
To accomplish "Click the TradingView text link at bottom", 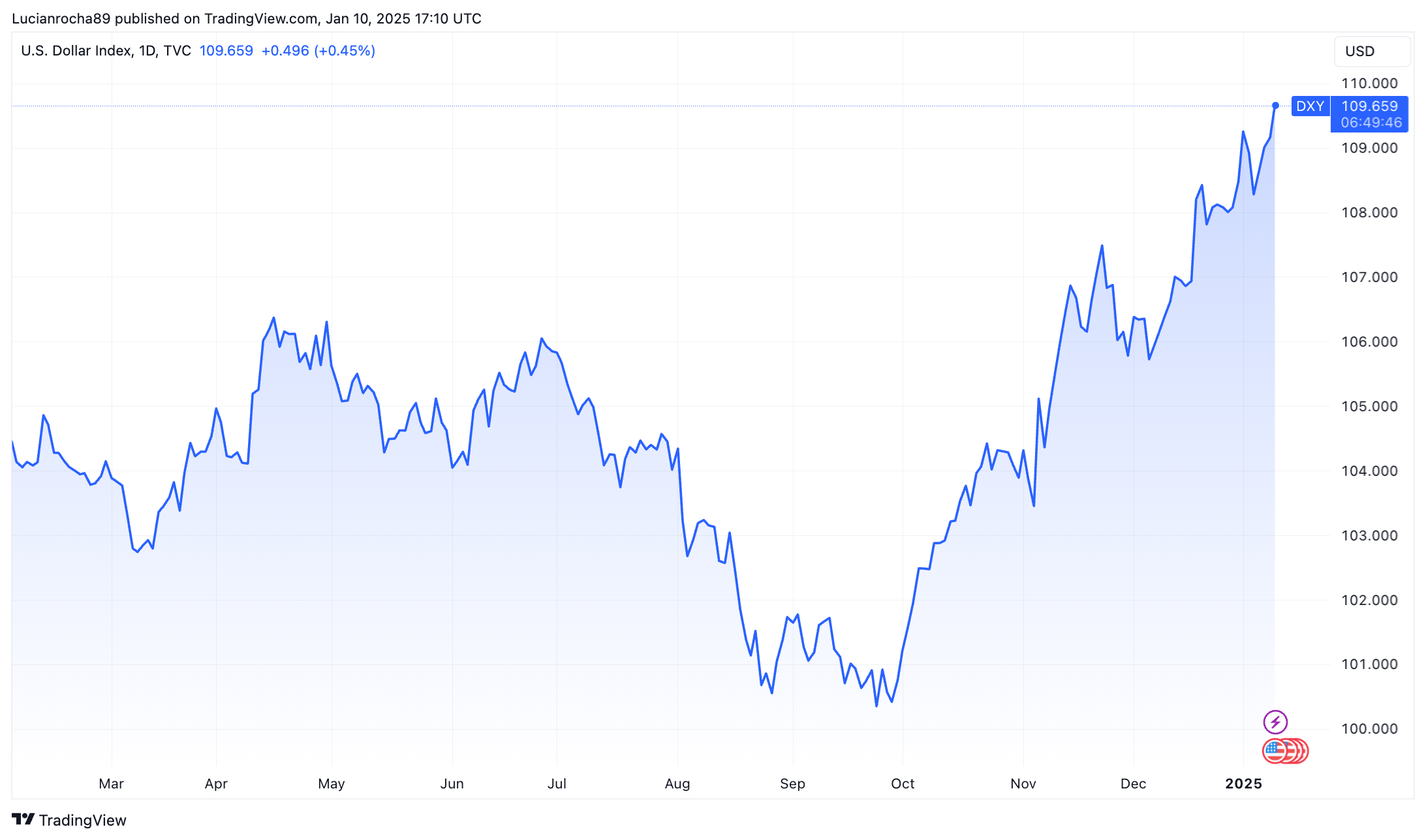I will (x=83, y=820).
